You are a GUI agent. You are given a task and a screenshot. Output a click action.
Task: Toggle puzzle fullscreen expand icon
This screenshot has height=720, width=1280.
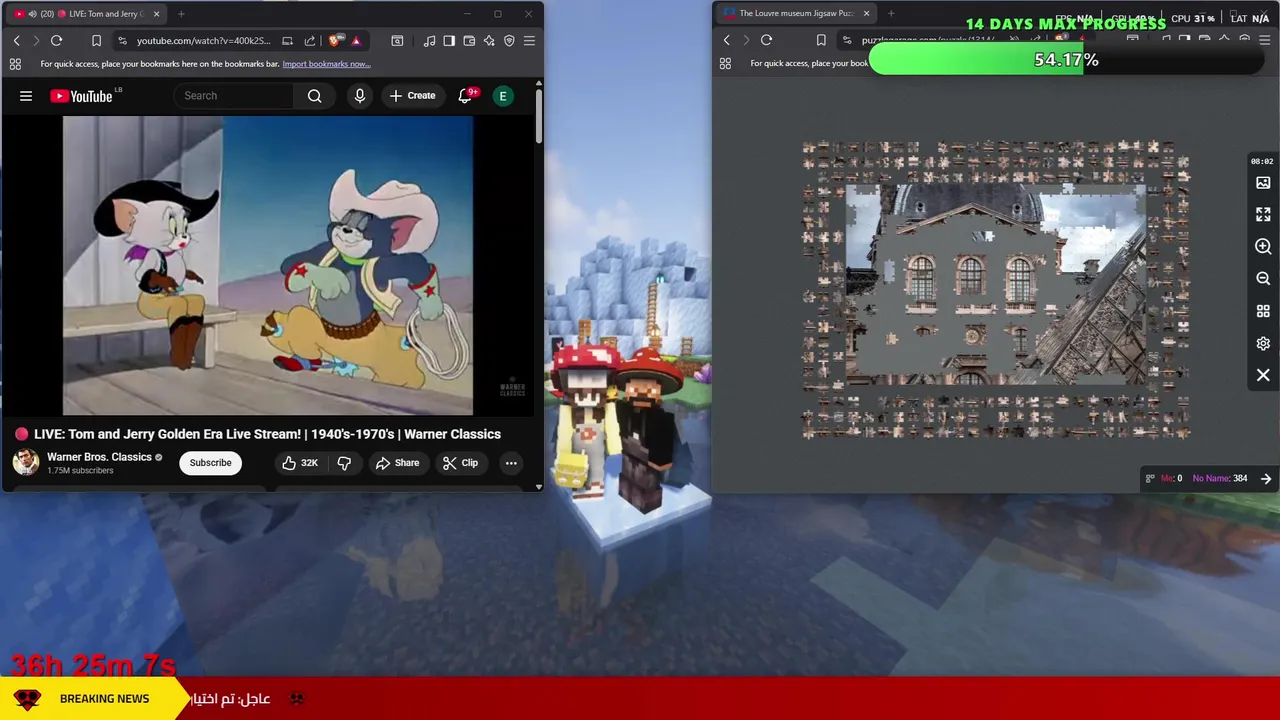coord(1263,215)
